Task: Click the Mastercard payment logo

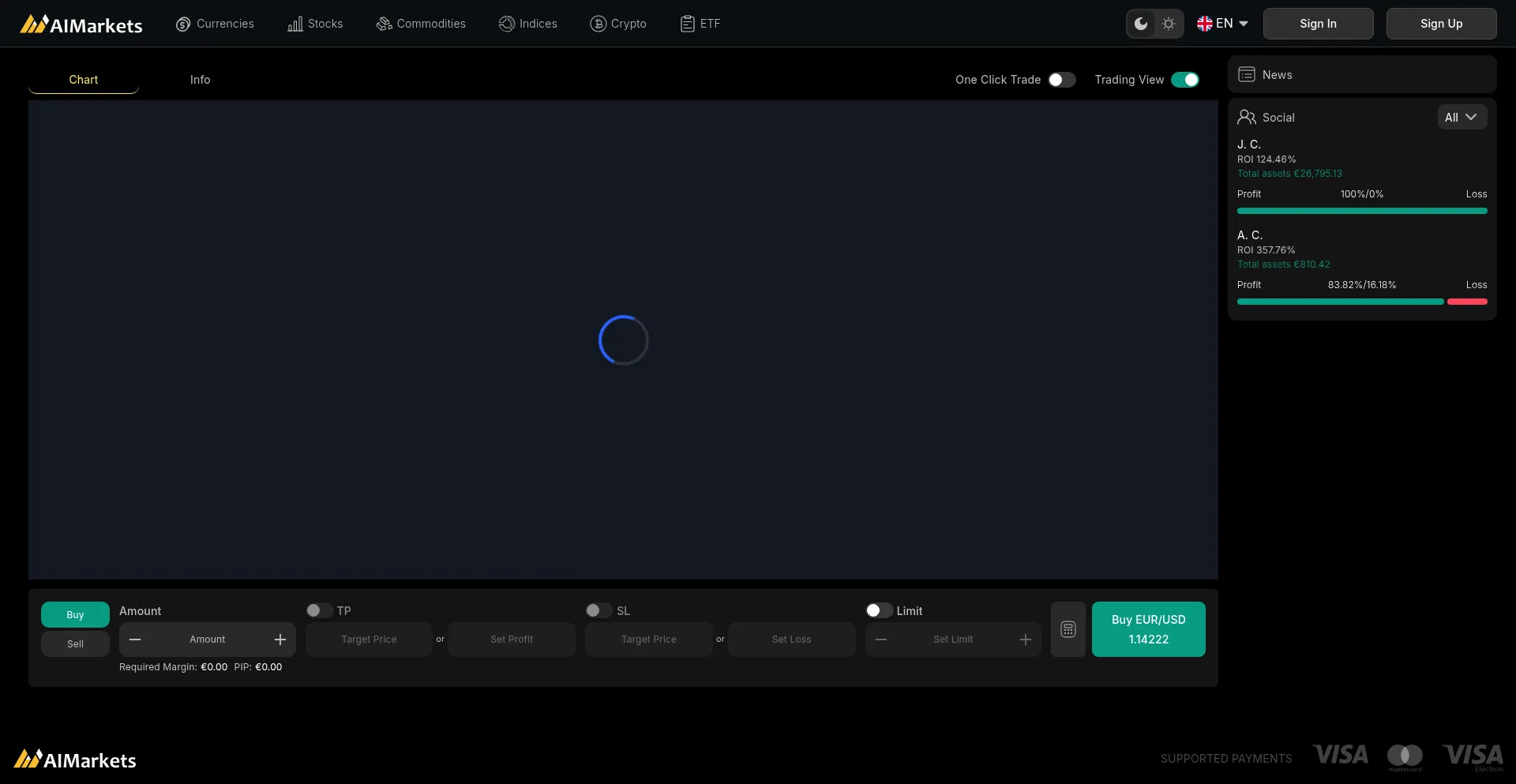Action: pyautogui.click(x=1405, y=757)
